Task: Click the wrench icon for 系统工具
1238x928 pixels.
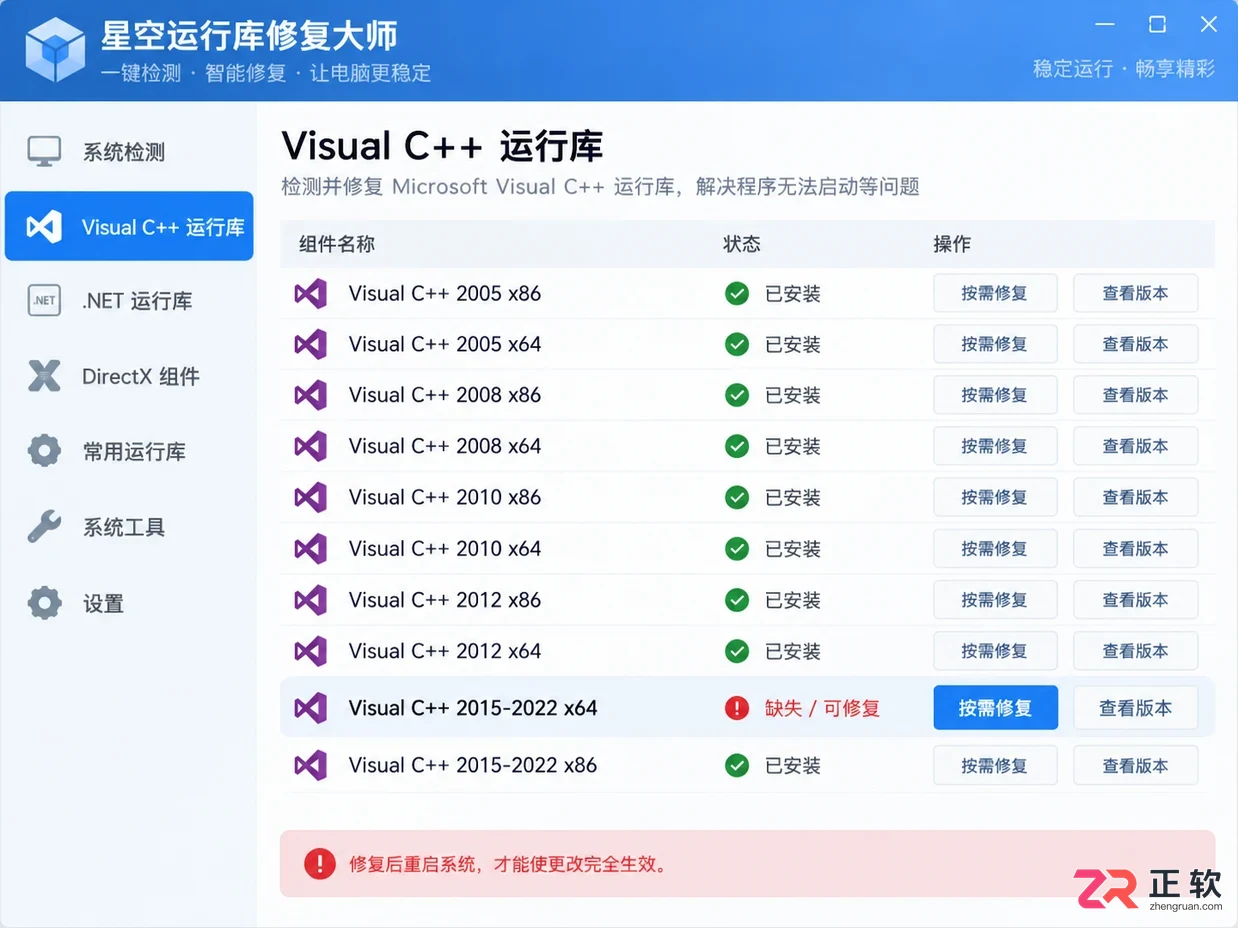Action: coord(44,527)
